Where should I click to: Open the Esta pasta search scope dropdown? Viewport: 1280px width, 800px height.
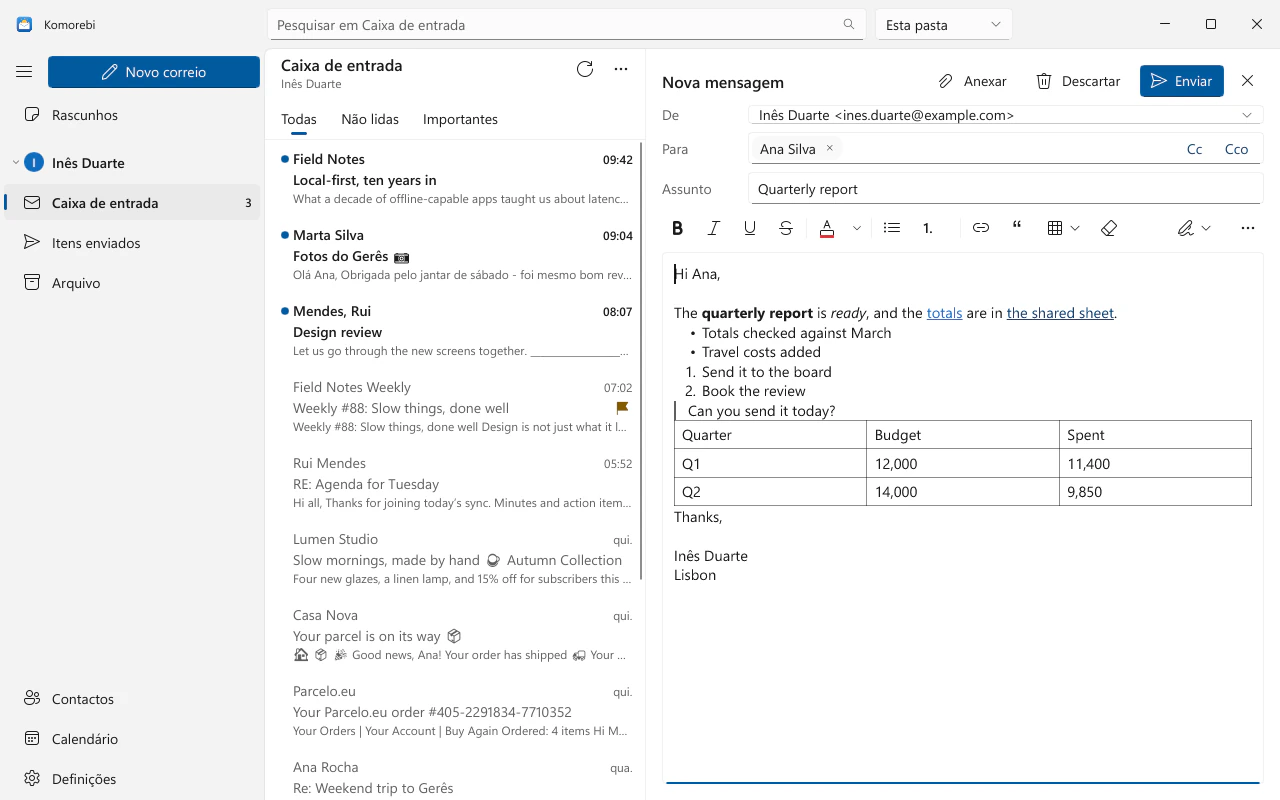click(x=944, y=25)
